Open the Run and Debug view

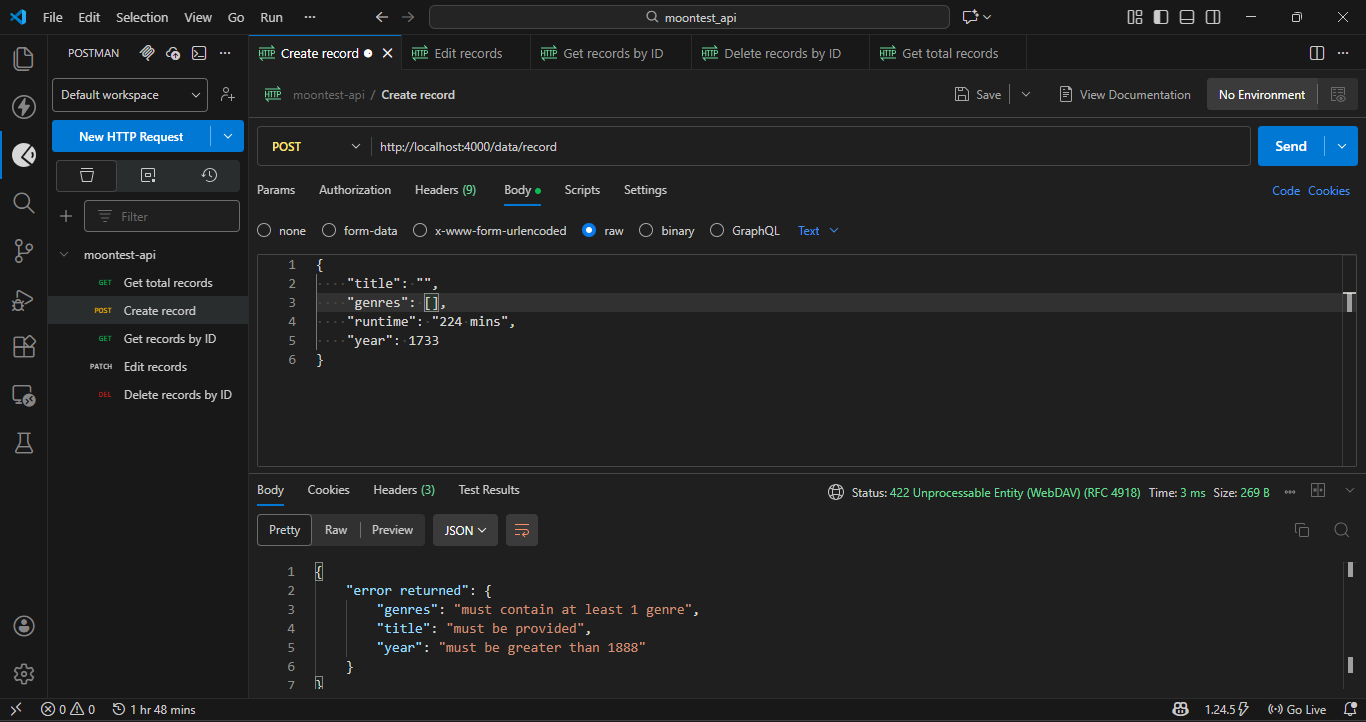[24, 299]
